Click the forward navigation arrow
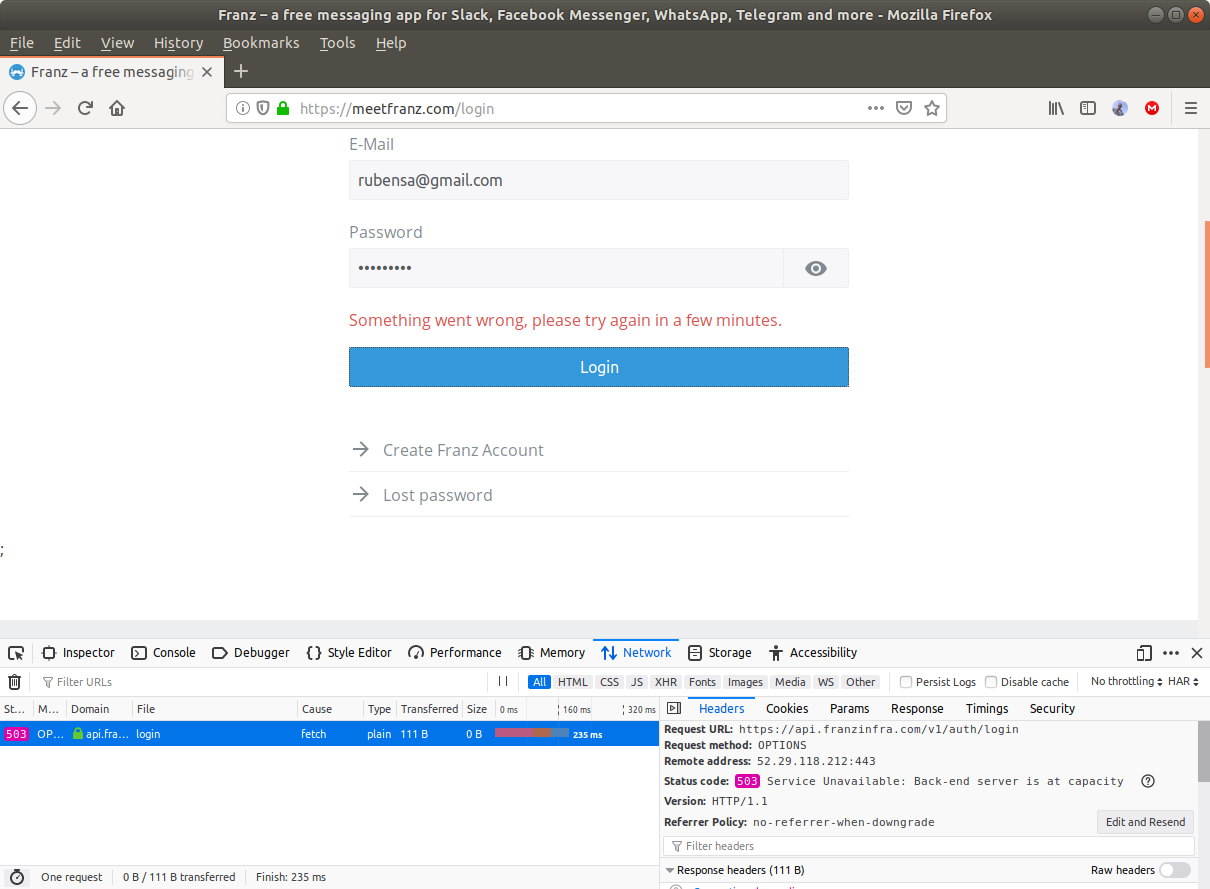 click(x=54, y=108)
